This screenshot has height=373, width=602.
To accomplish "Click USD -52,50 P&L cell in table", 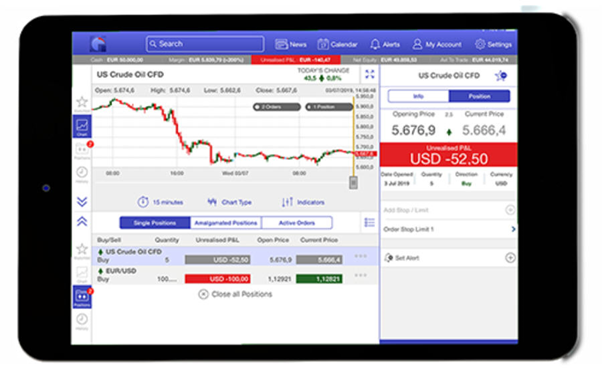I will pyautogui.click(x=218, y=260).
